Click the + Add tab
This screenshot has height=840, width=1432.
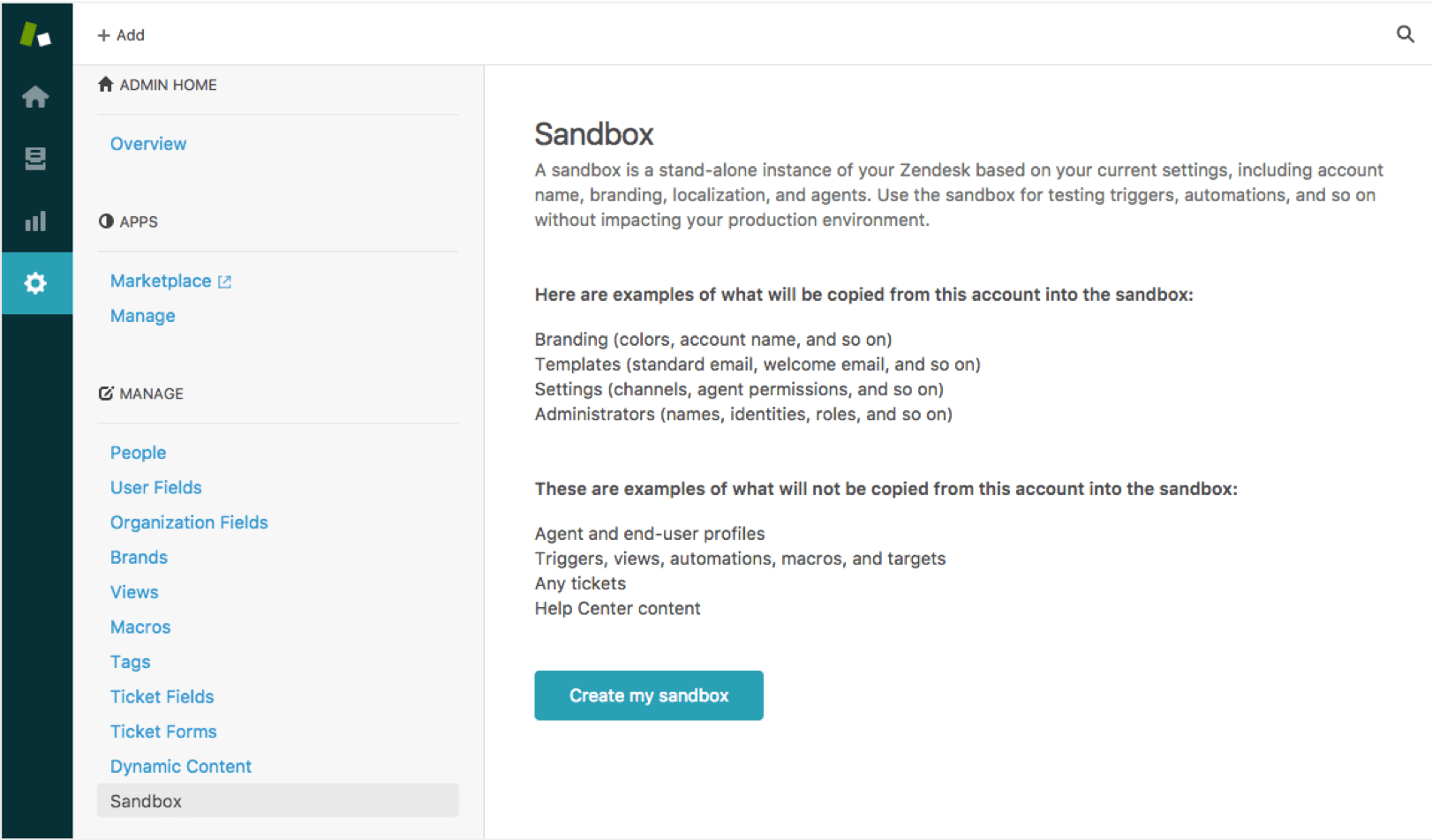pos(121,35)
